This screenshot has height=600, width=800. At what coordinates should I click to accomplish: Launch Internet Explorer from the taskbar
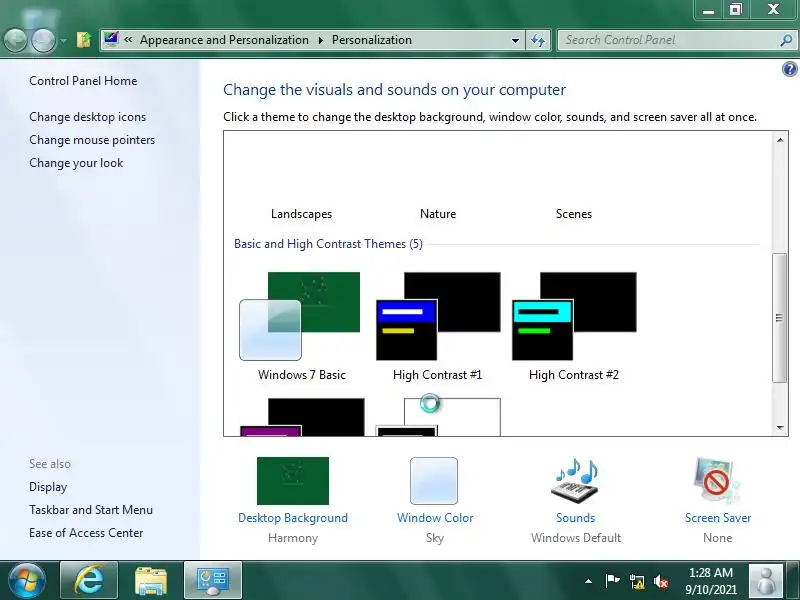[89, 580]
